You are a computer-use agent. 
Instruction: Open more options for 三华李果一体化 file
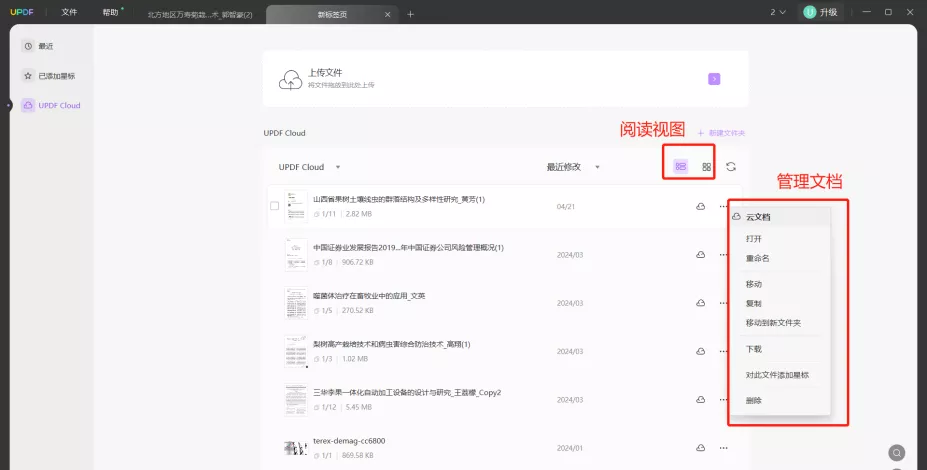(723, 400)
